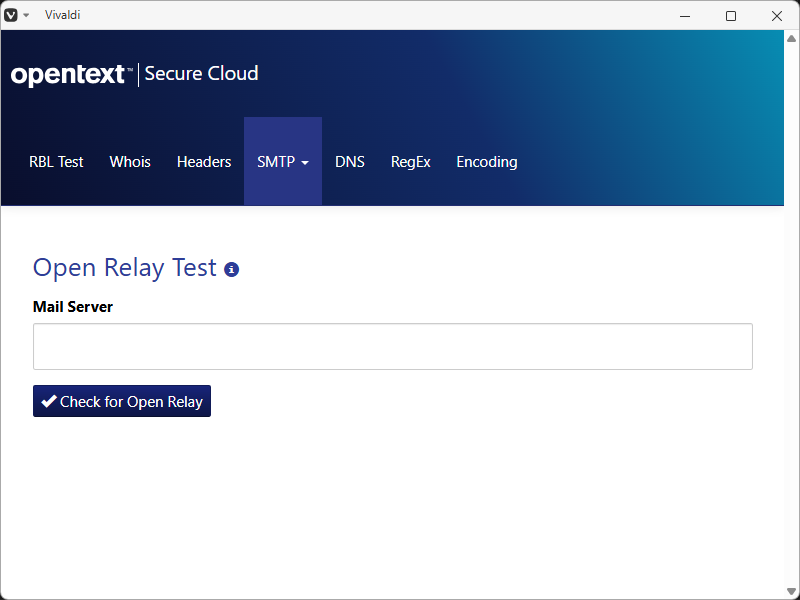Go to the Whois tool
The image size is (800, 600).
(130, 162)
